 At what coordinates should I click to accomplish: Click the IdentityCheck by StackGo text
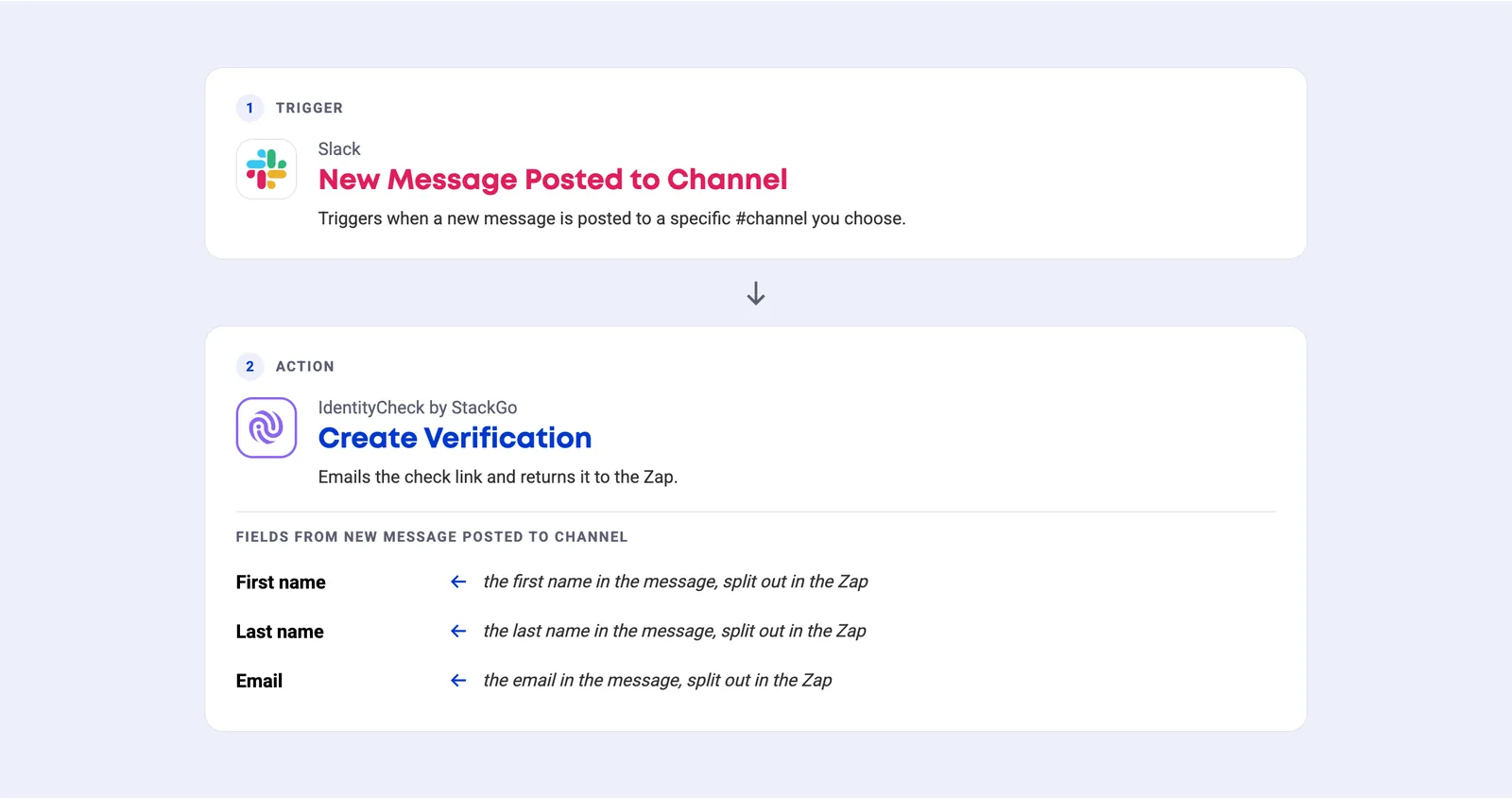point(418,408)
